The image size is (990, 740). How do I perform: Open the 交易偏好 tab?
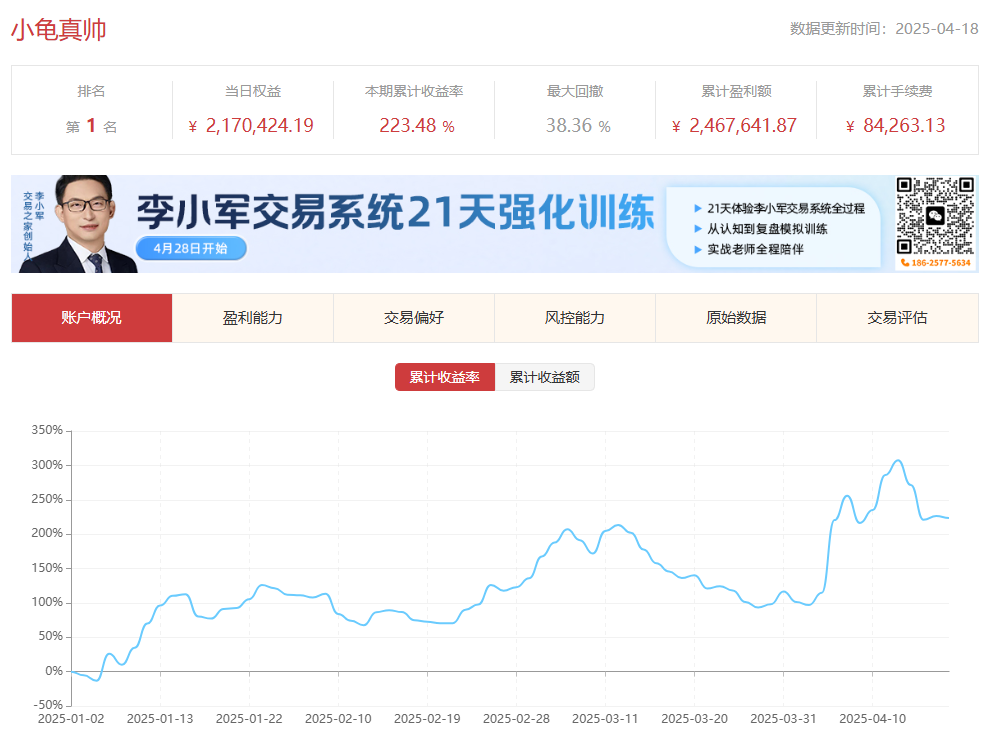414,318
